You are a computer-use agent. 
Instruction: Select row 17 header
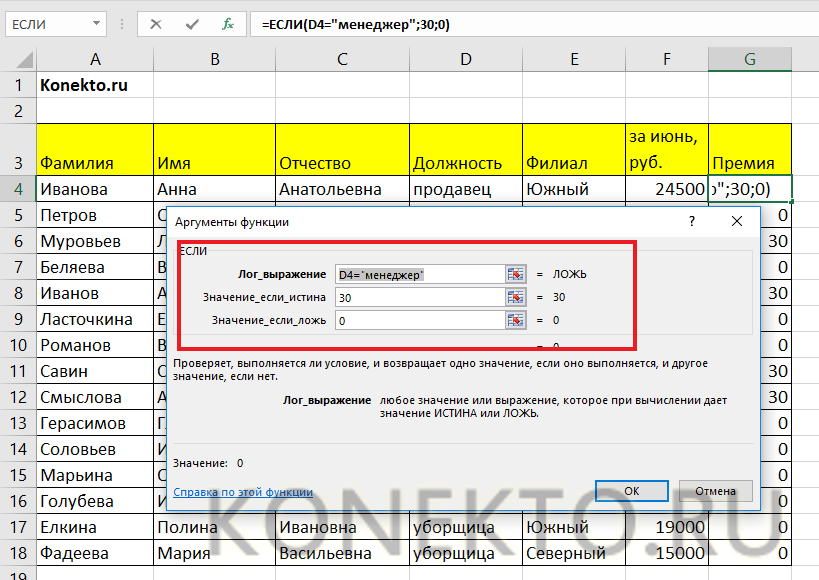click(17, 527)
